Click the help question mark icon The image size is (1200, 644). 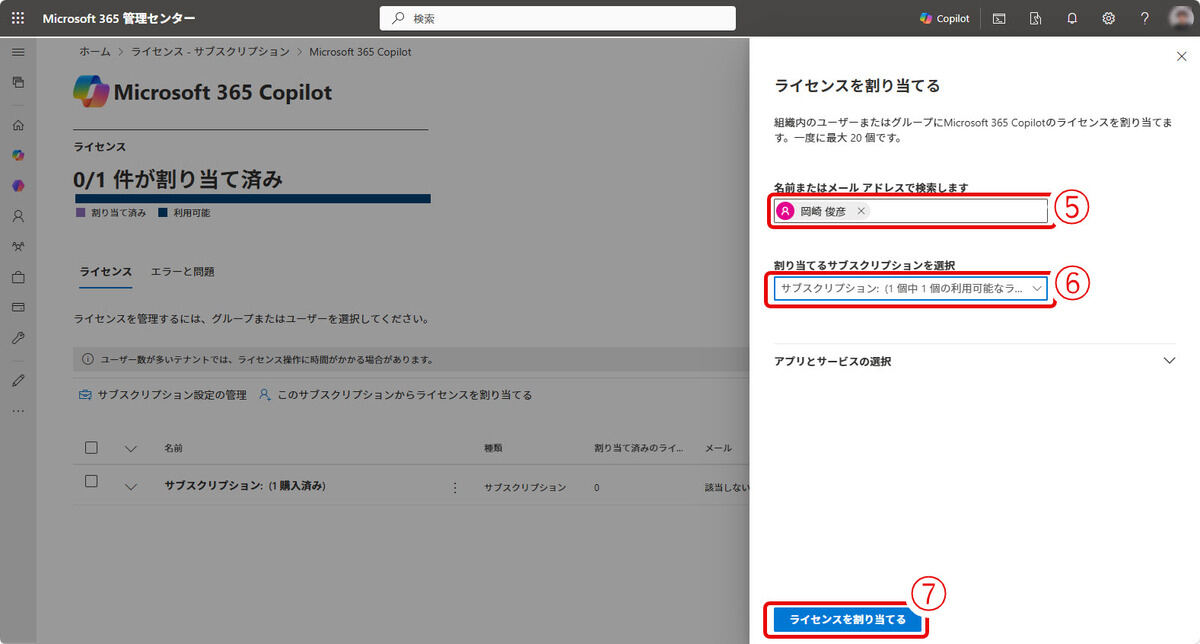pyautogui.click(x=1145, y=18)
